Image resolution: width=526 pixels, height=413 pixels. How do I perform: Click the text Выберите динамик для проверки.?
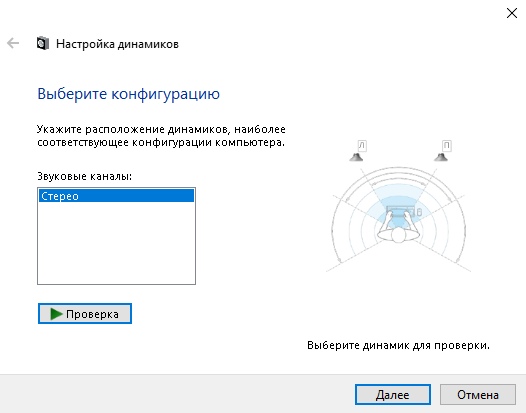click(x=398, y=345)
